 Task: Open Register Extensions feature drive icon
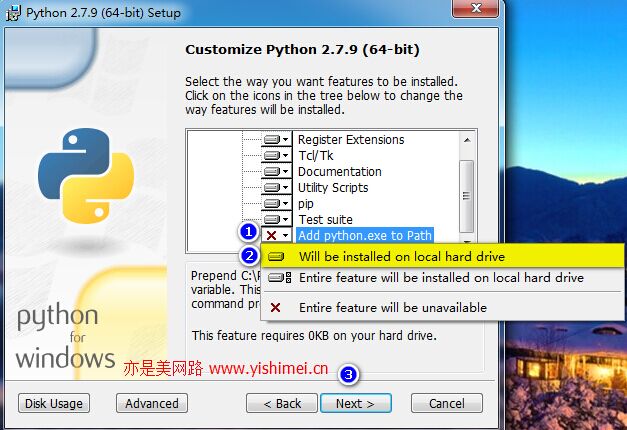click(272, 140)
